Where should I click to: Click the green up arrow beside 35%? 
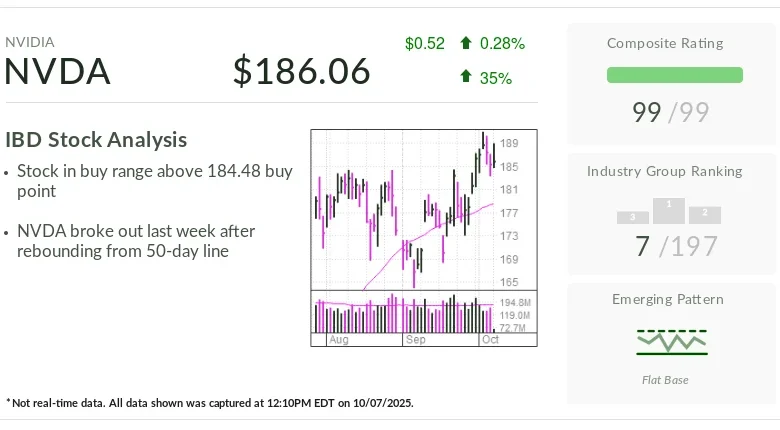click(466, 77)
